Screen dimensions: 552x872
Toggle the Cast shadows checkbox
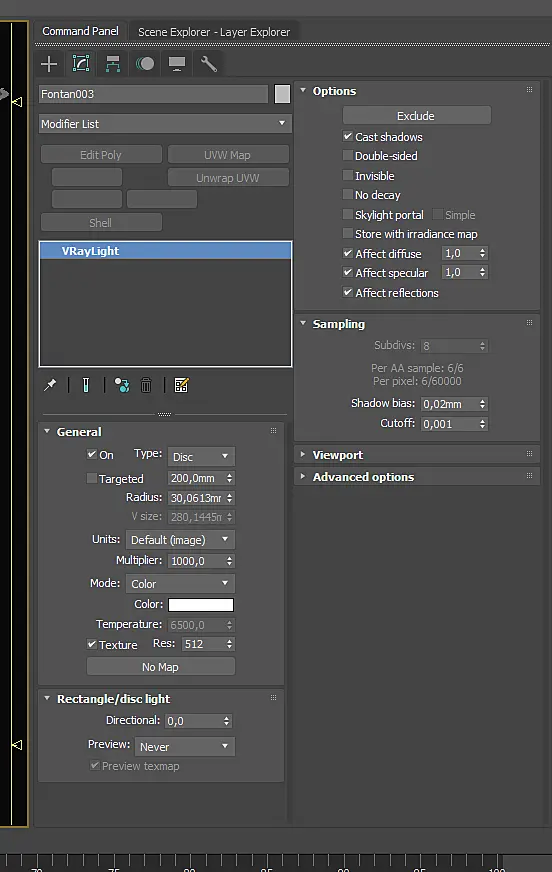[x=347, y=136]
